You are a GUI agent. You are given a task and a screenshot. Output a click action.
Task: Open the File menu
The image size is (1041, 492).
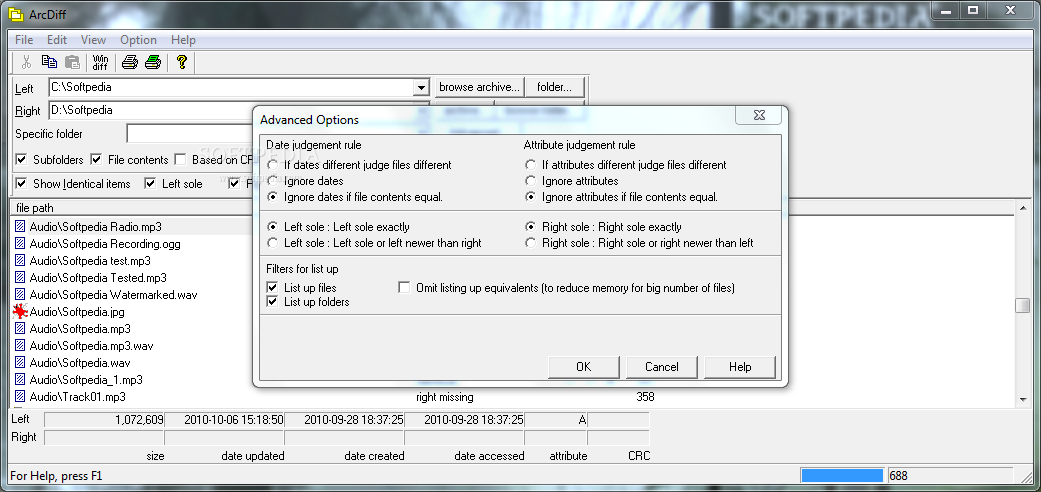pyautogui.click(x=24, y=40)
